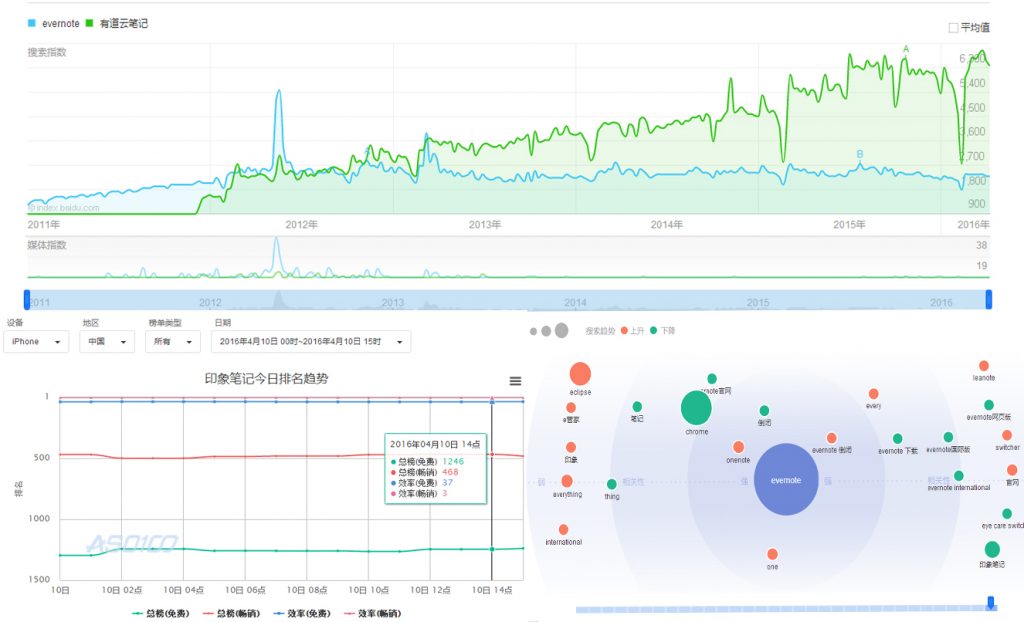
Task: Click marker B on the blue line
Action: (x=859, y=153)
